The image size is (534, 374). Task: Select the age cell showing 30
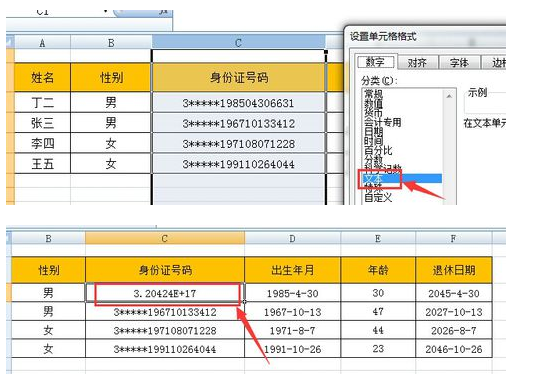pos(378,293)
